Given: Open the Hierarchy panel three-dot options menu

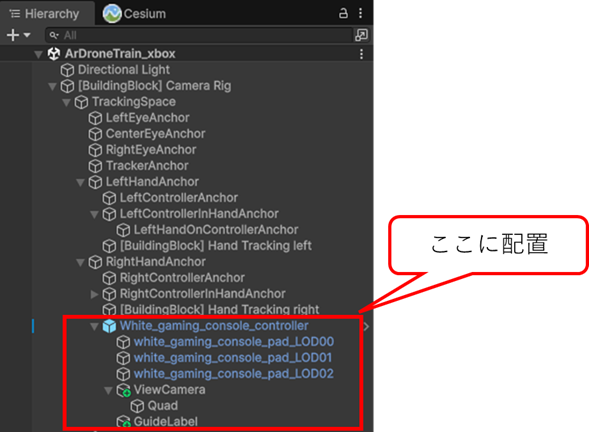Looking at the screenshot, I should [361, 14].
